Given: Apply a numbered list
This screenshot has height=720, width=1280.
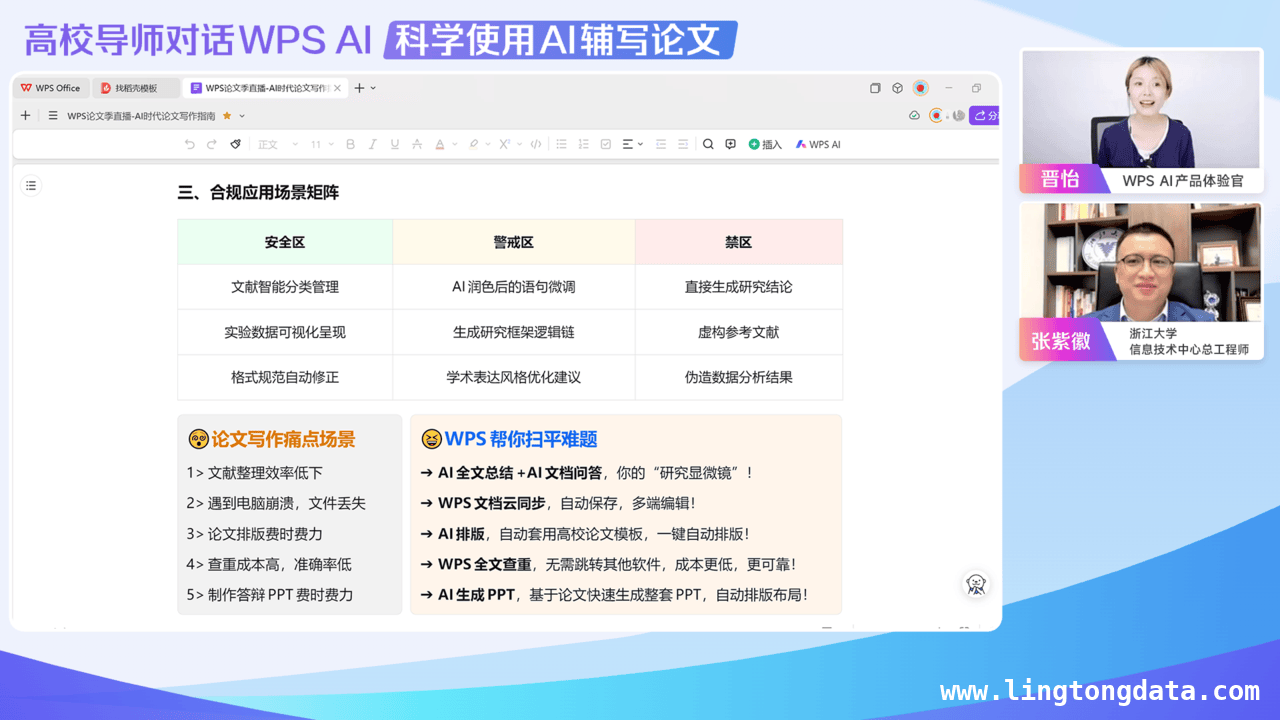Looking at the screenshot, I should tap(584, 144).
